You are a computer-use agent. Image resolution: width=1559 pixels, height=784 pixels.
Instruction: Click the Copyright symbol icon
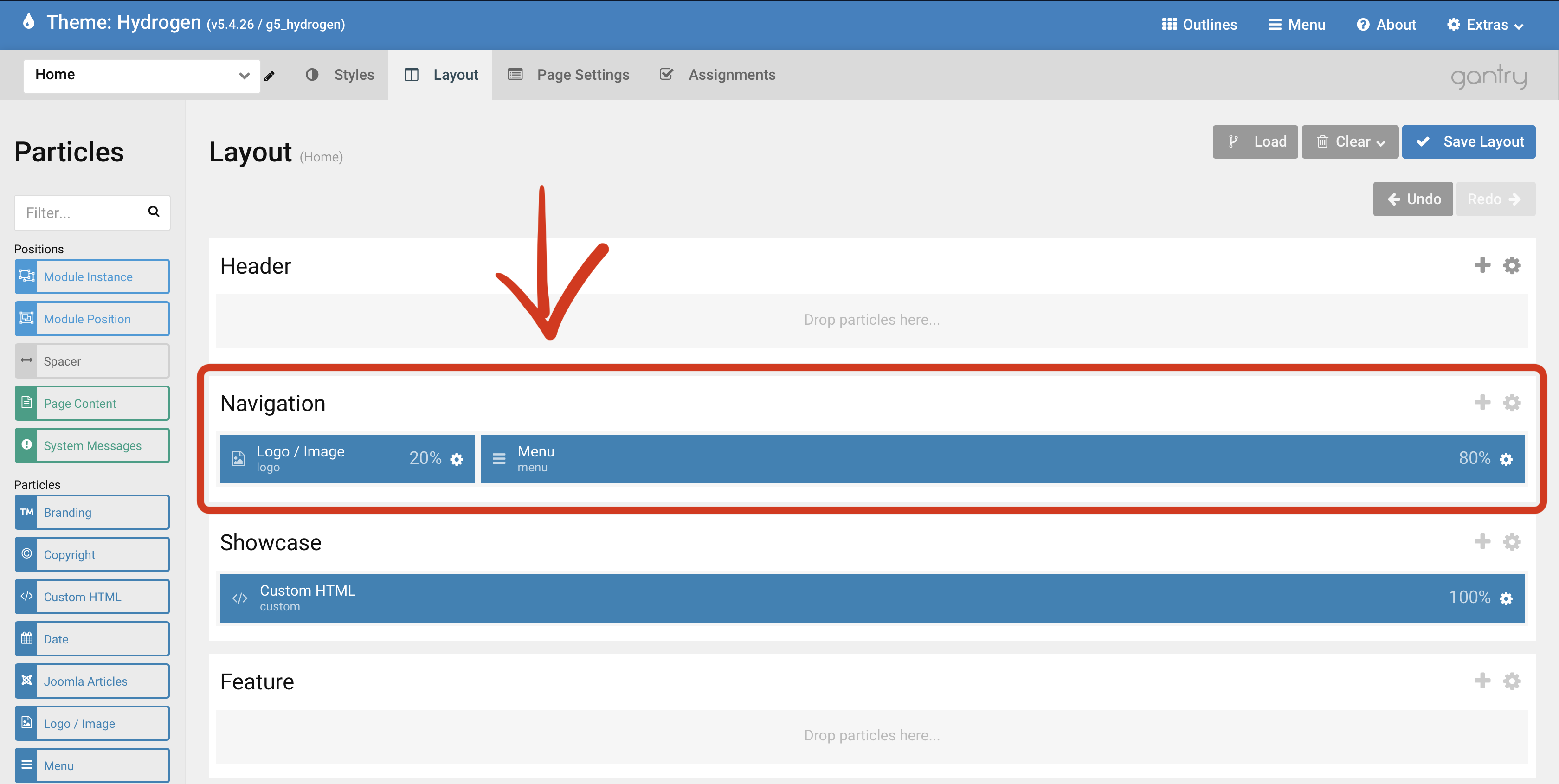pos(26,554)
